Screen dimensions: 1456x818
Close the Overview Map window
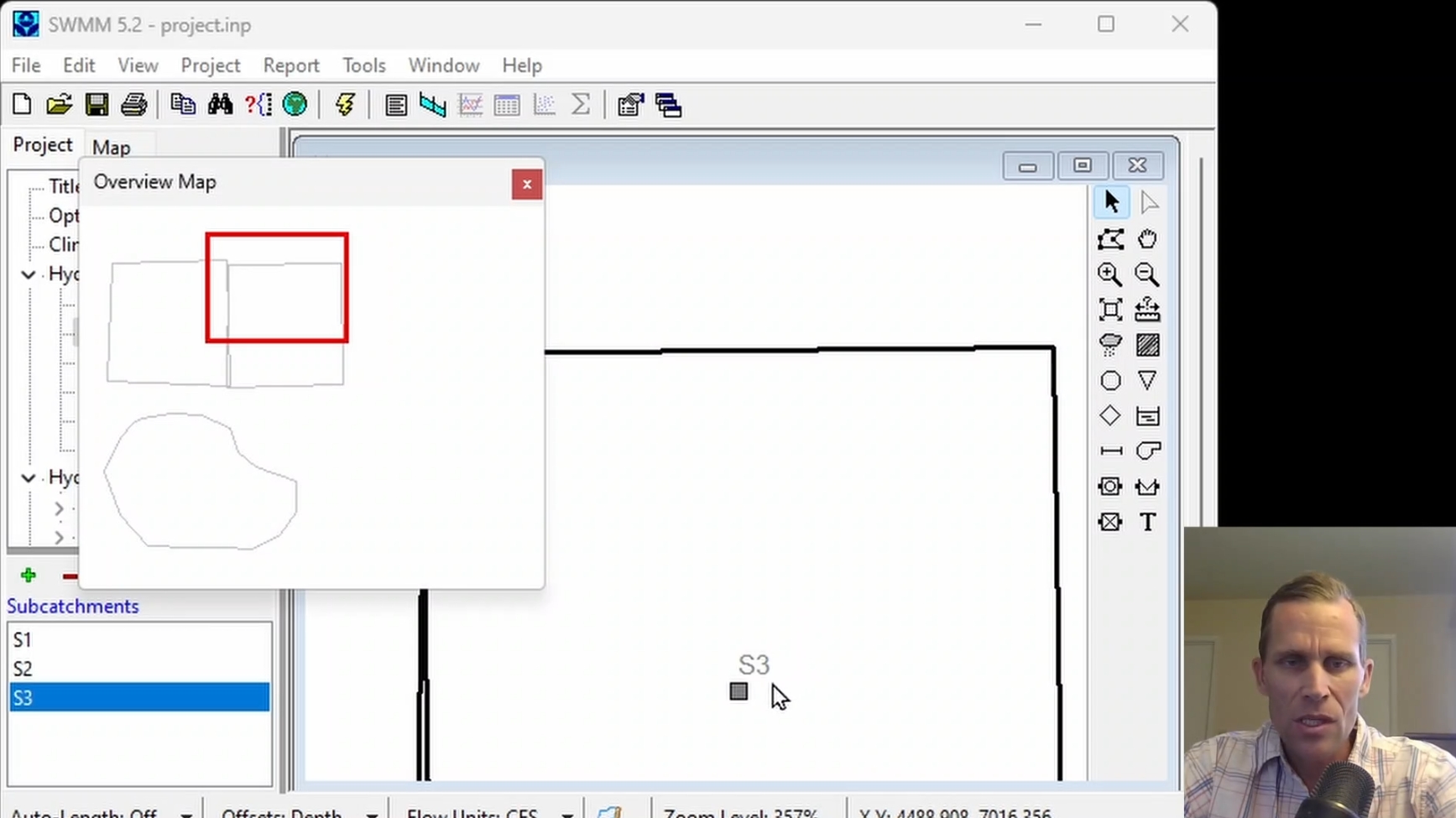(x=527, y=185)
